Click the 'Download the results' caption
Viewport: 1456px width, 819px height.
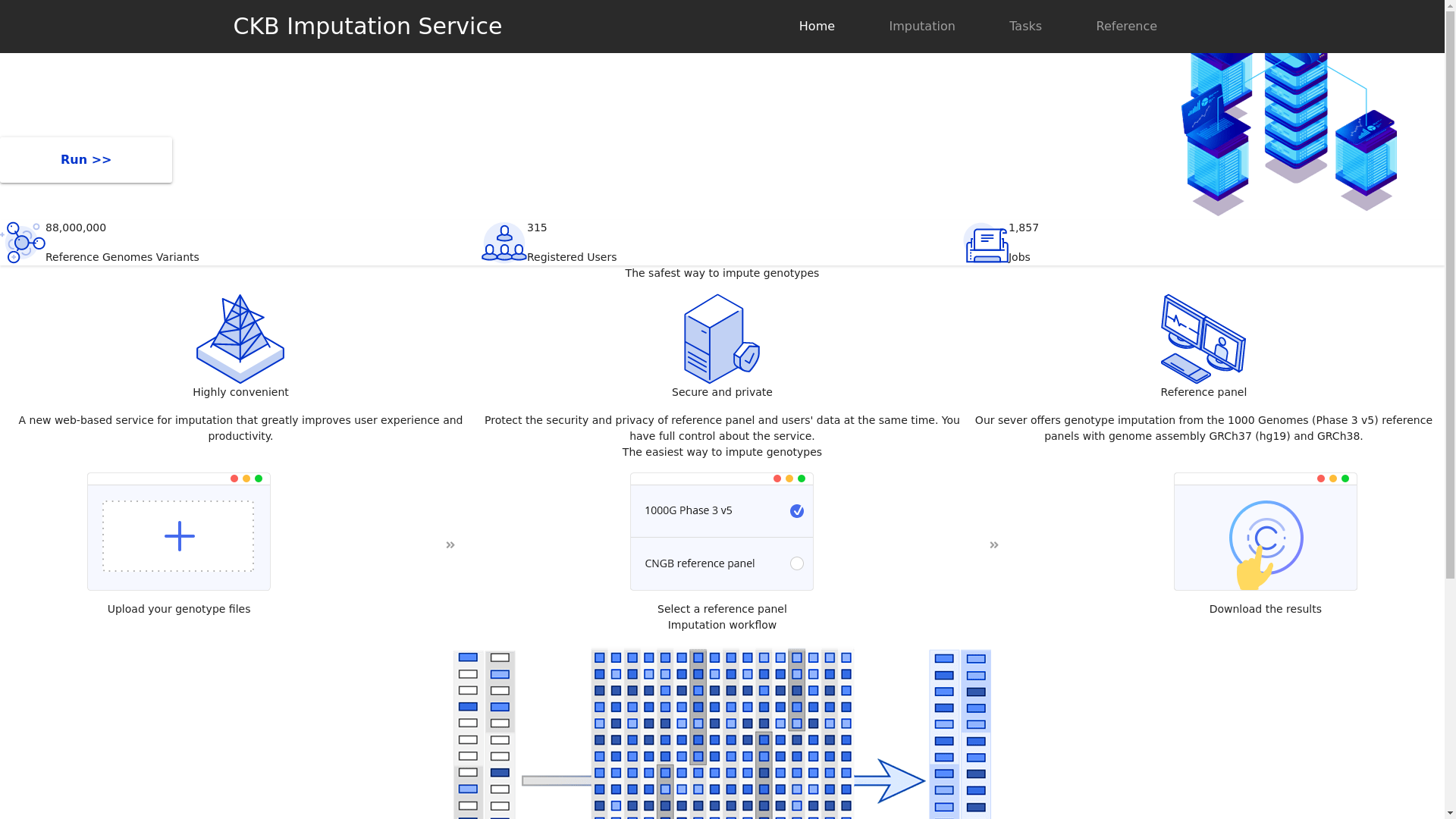pos(1265,609)
